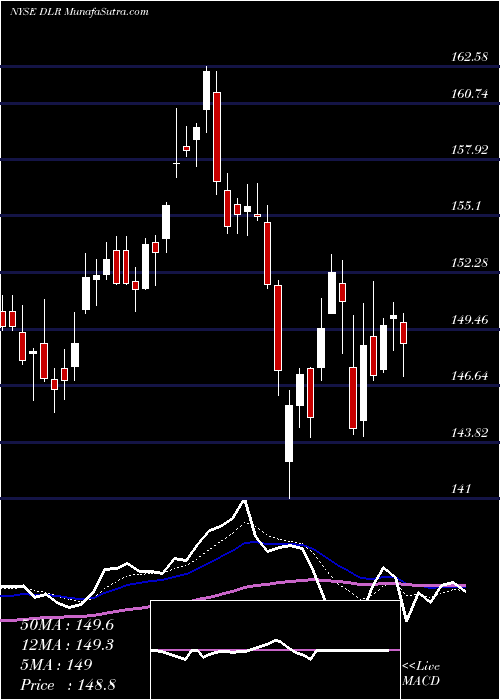Click the 146.64 price level label

pyautogui.click(x=470, y=376)
